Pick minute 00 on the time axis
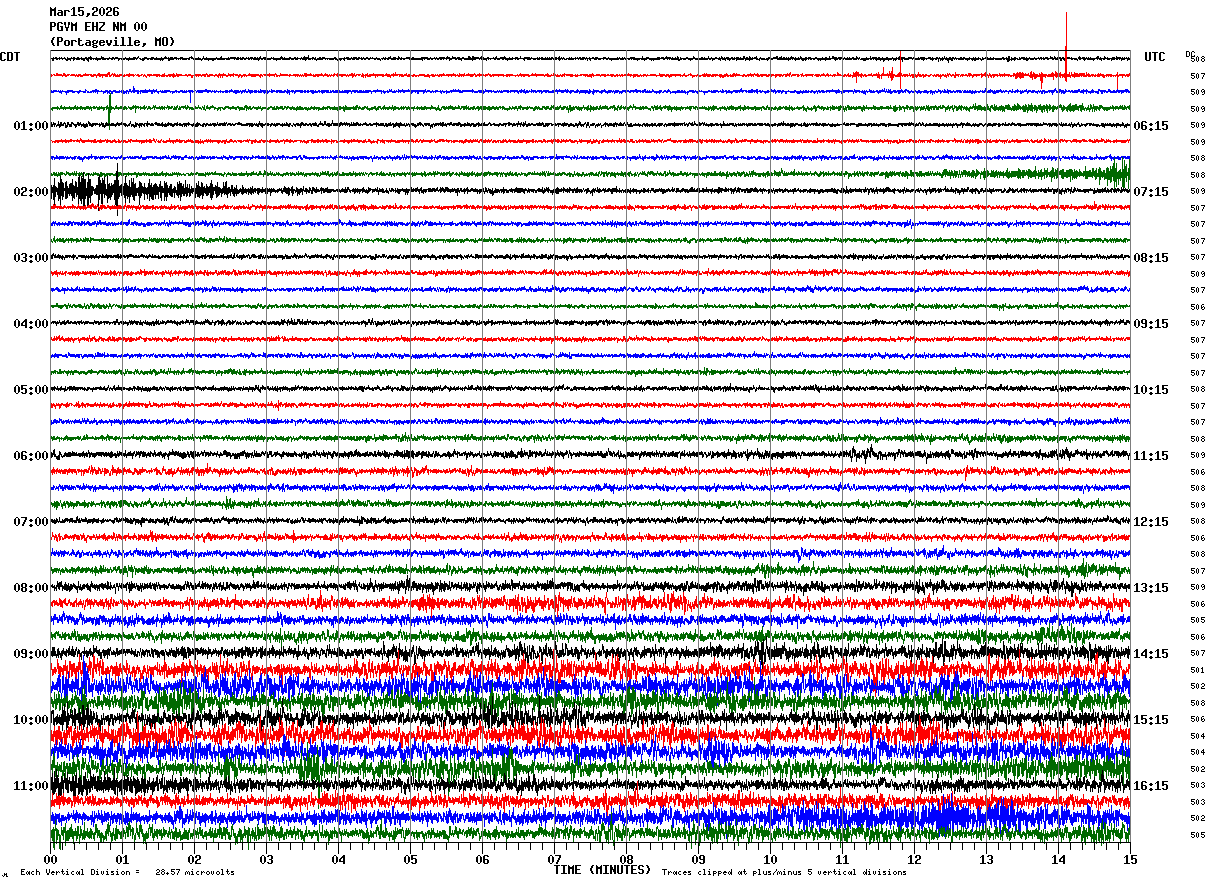The width and height of the screenshot is (1210, 886). coord(51,859)
